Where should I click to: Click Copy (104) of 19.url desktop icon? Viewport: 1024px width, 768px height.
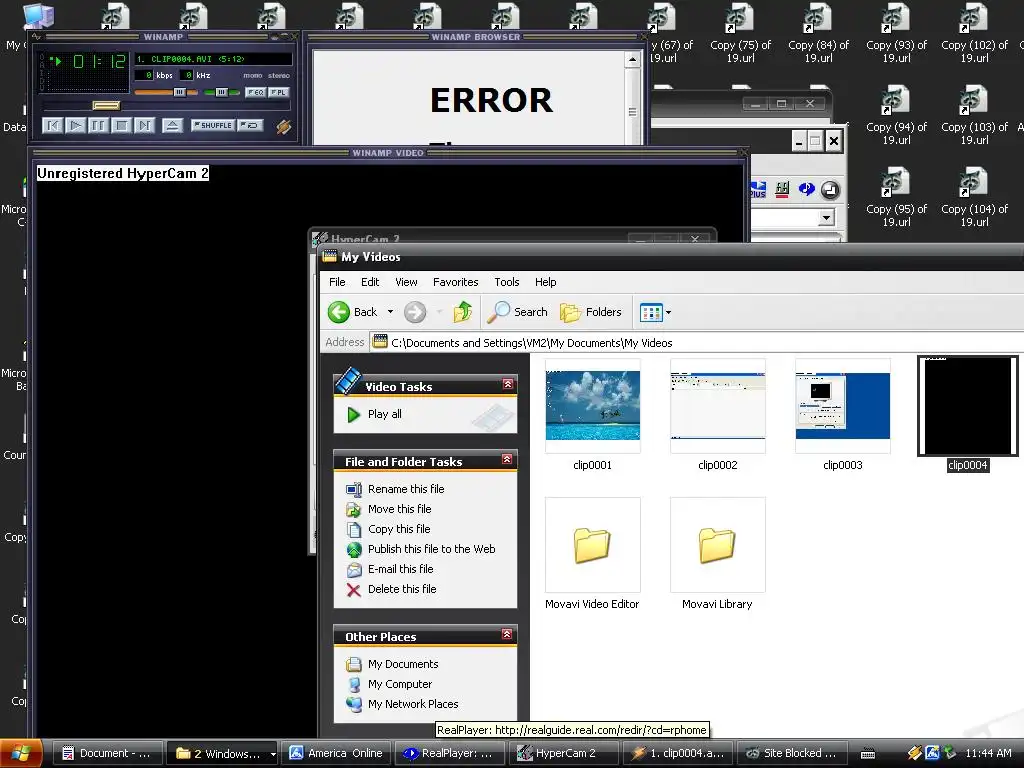pos(974,197)
